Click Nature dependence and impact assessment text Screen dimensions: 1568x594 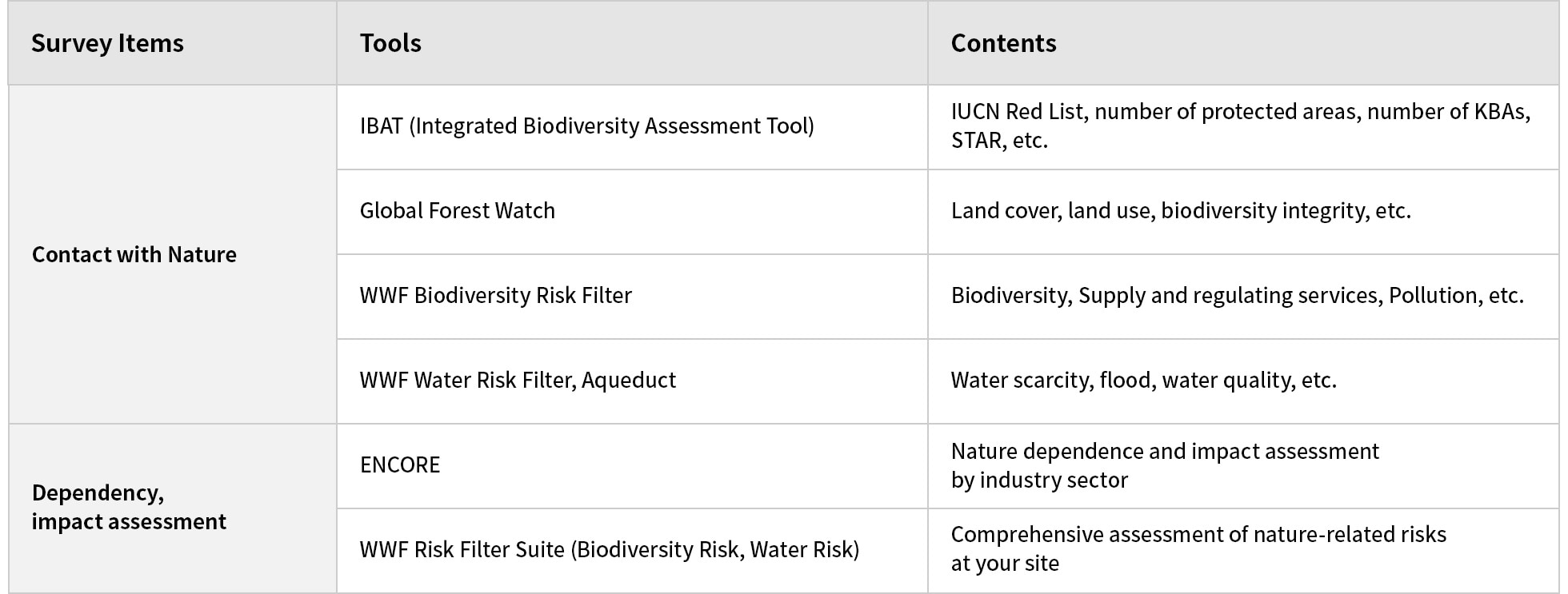pos(1165,452)
